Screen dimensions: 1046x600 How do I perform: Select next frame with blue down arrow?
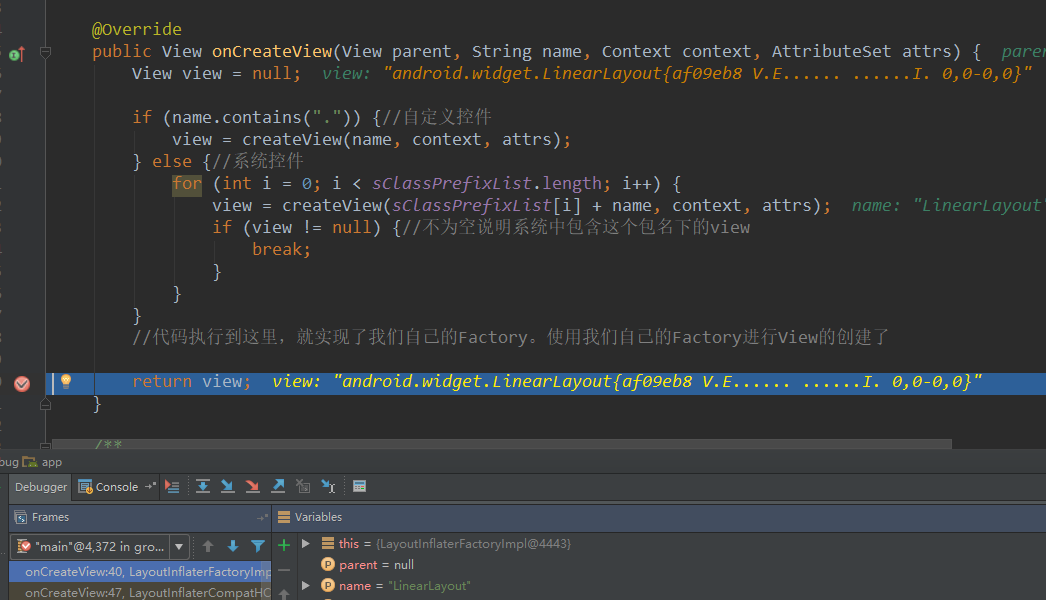[x=233, y=547]
